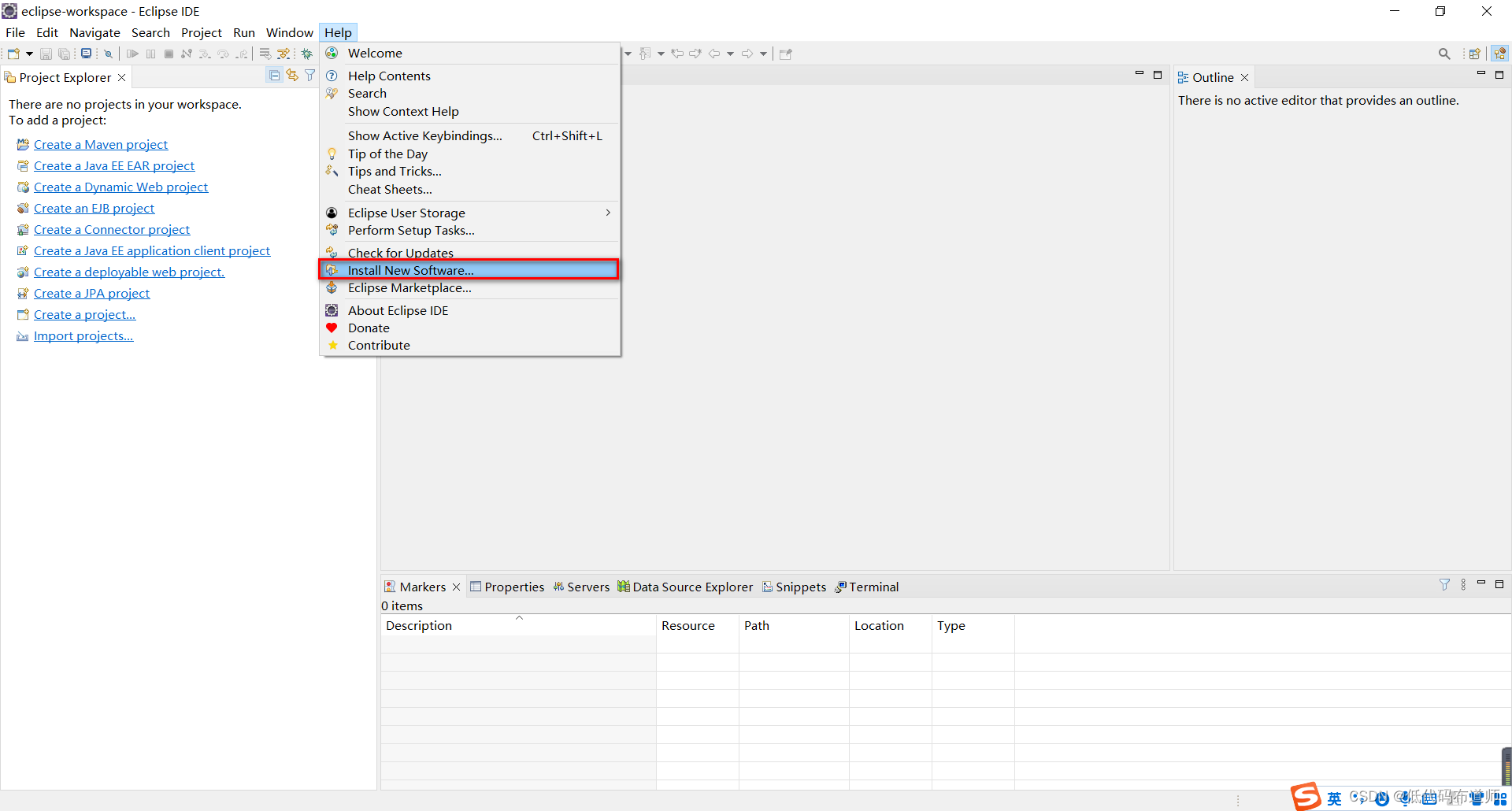This screenshot has height=811, width=1512.
Task: Open the Markers View Menu dots
Action: (x=1463, y=584)
